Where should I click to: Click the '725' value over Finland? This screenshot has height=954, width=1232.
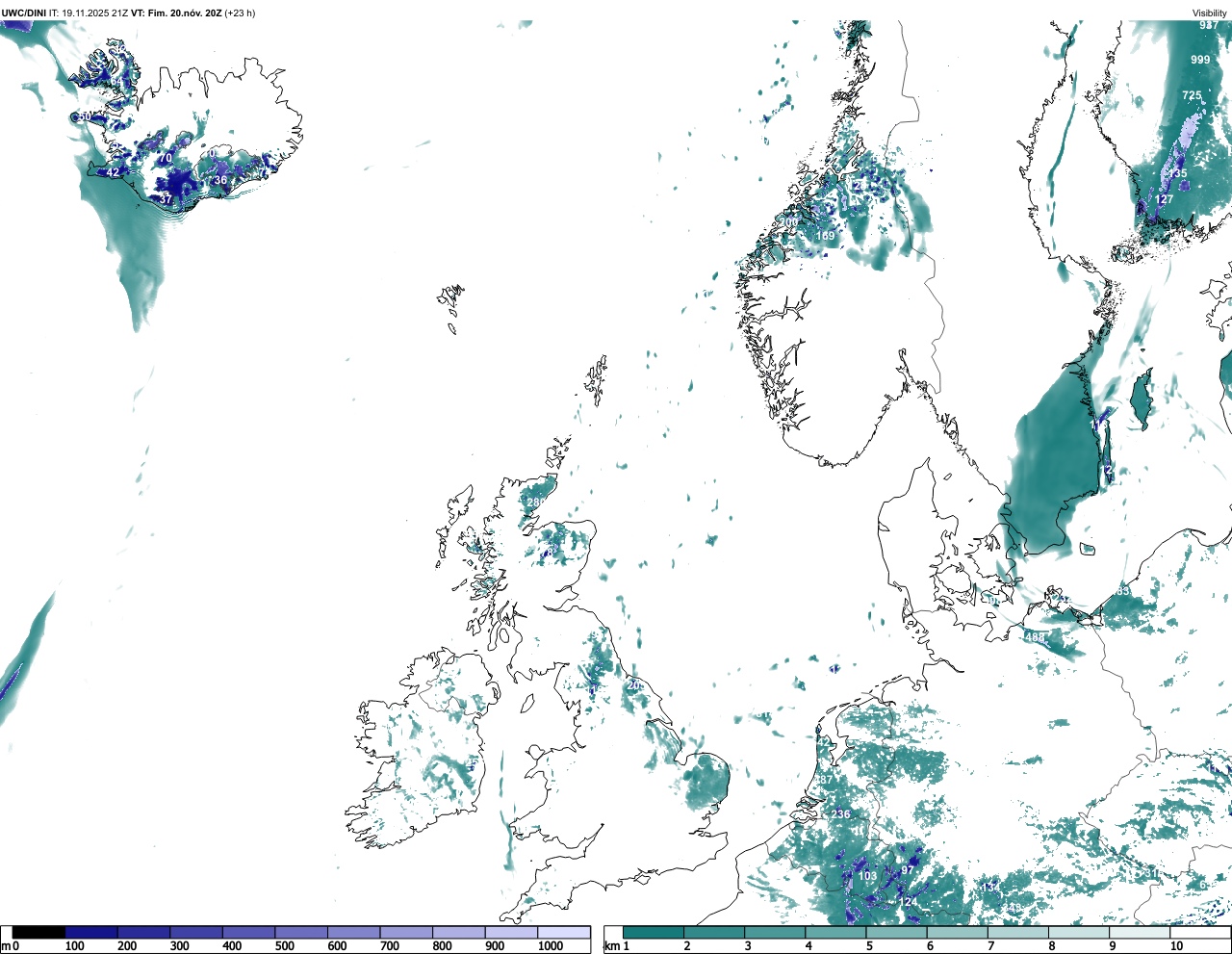point(1193,95)
